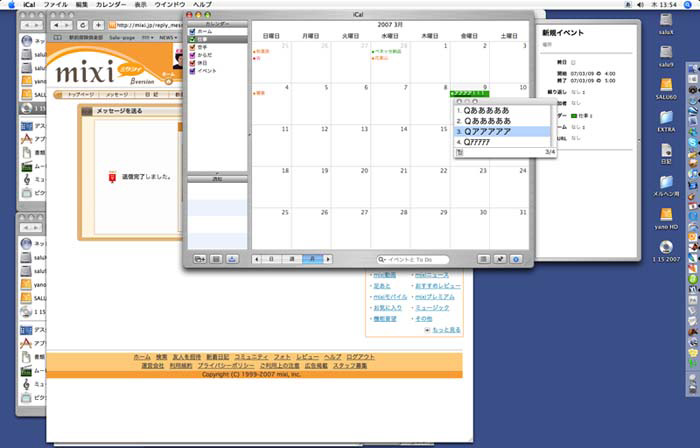The image size is (700, 448).
Task: Go to next month arrow in iCal
Action: (x=328, y=259)
